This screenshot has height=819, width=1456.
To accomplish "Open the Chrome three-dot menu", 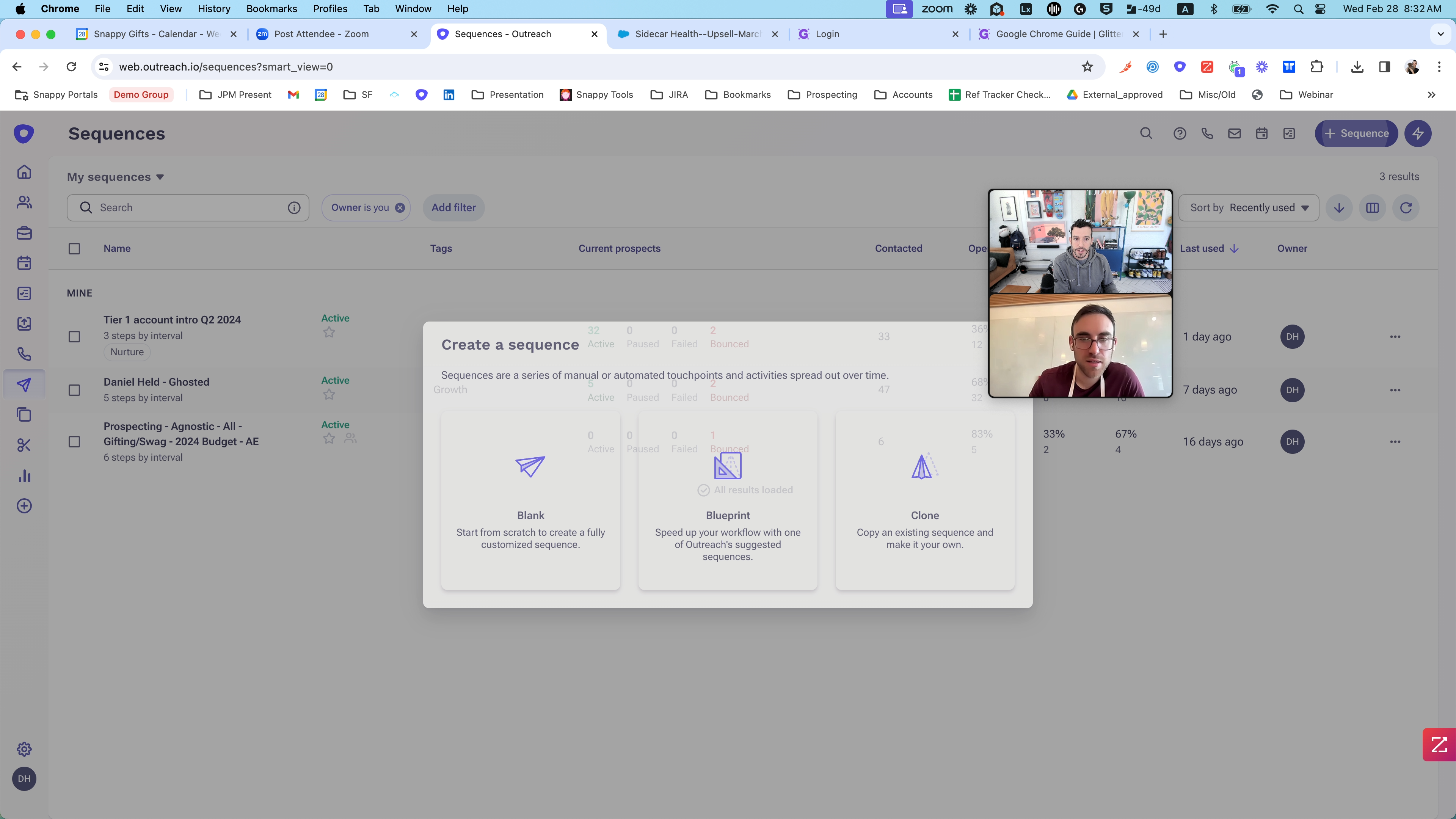I will tap(1439, 67).
